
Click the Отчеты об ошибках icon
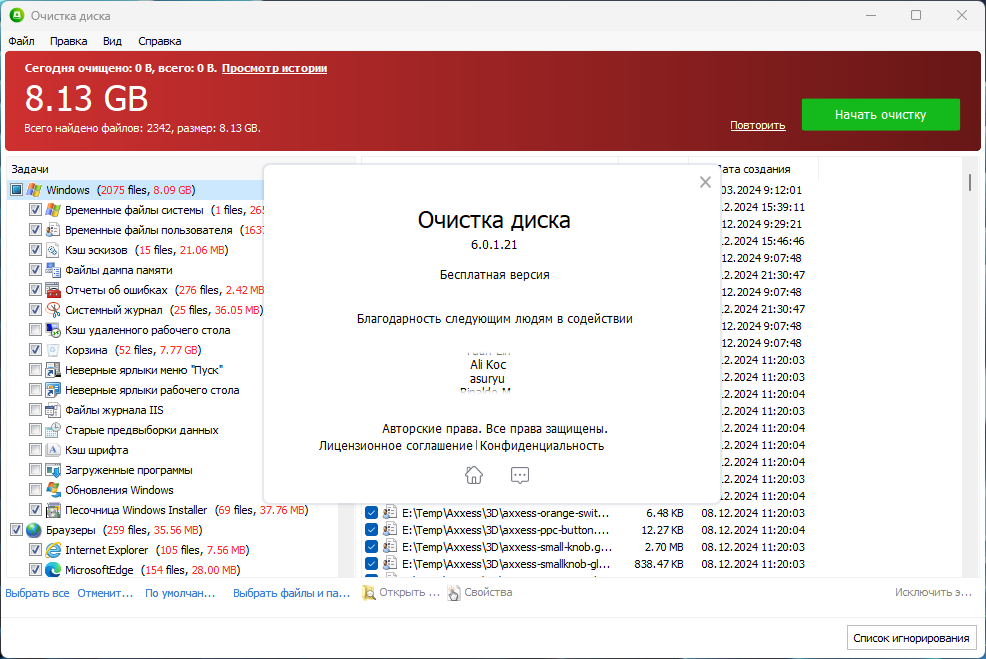tap(53, 290)
